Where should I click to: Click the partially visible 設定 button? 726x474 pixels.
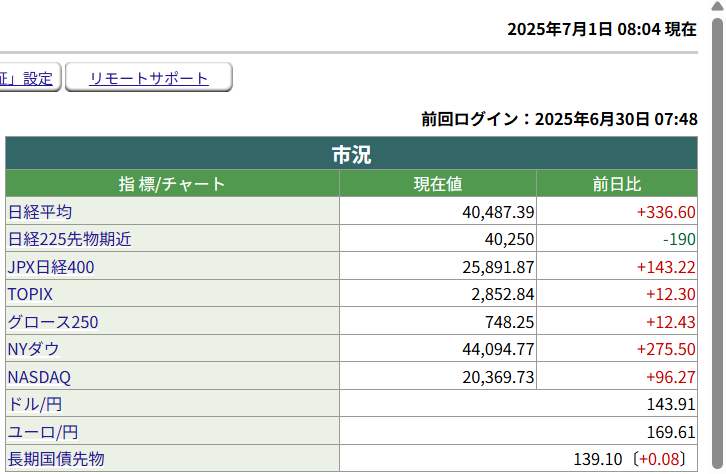[x=30, y=78]
